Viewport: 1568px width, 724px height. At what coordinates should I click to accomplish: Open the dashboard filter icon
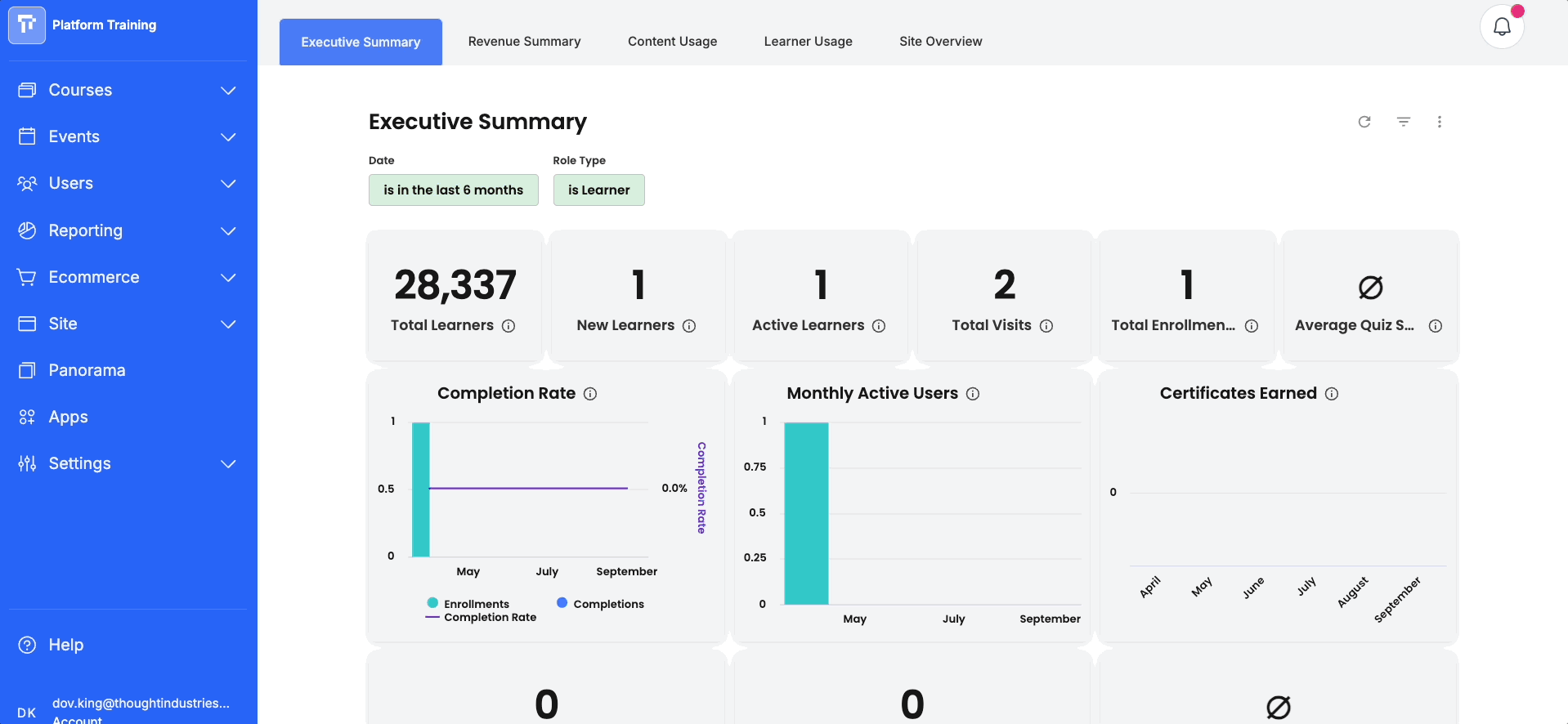(1404, 122)
